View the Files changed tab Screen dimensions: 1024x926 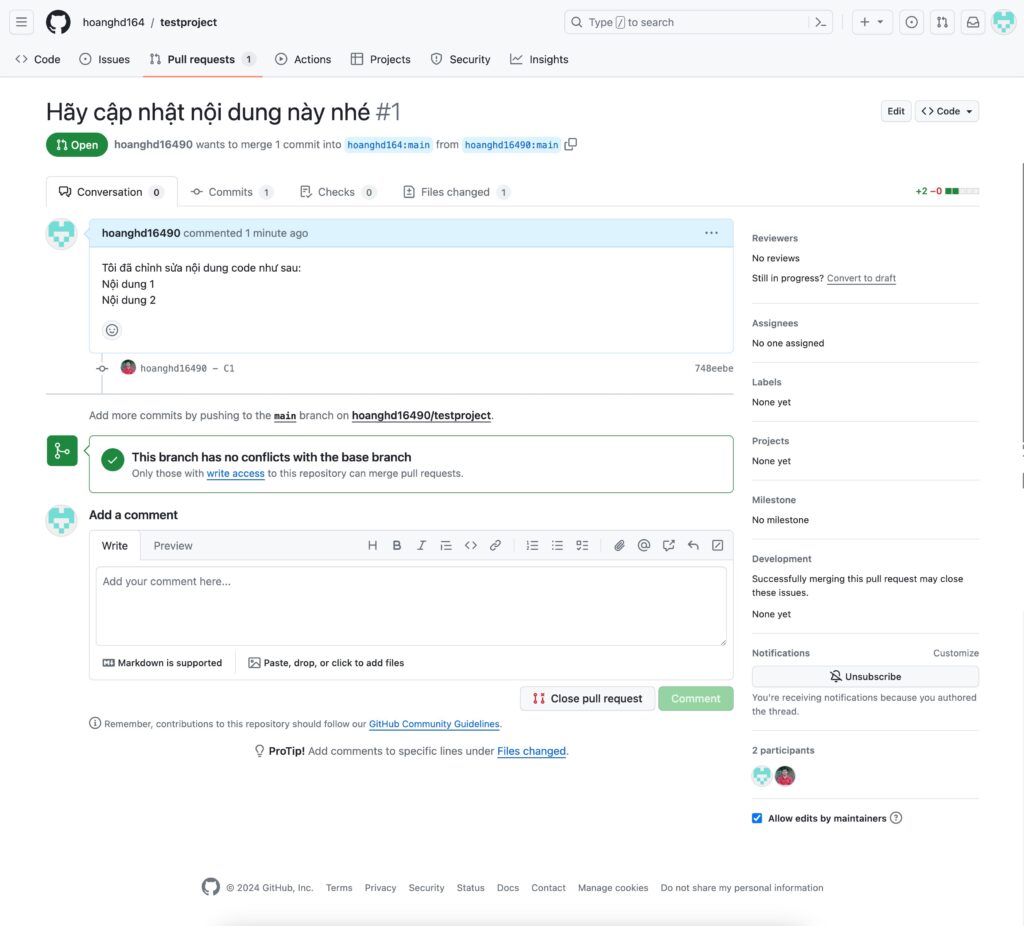(x=456, y=192)
